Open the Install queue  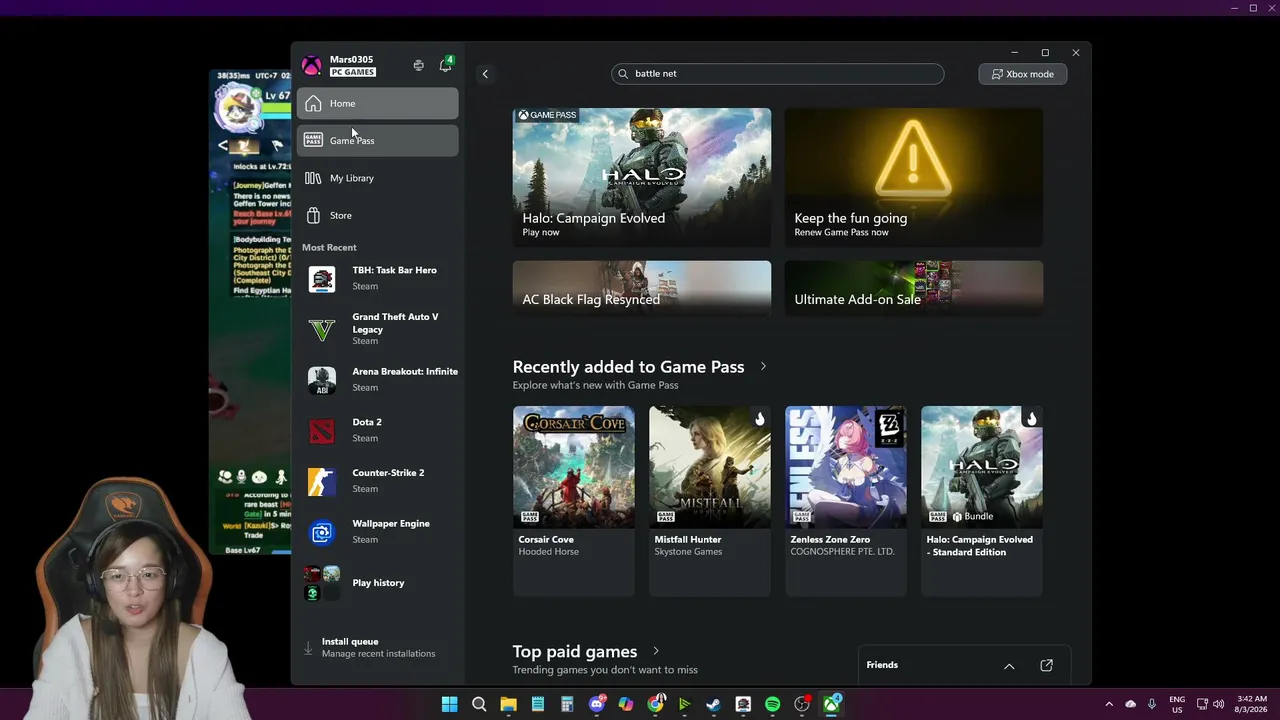point(378,647)
